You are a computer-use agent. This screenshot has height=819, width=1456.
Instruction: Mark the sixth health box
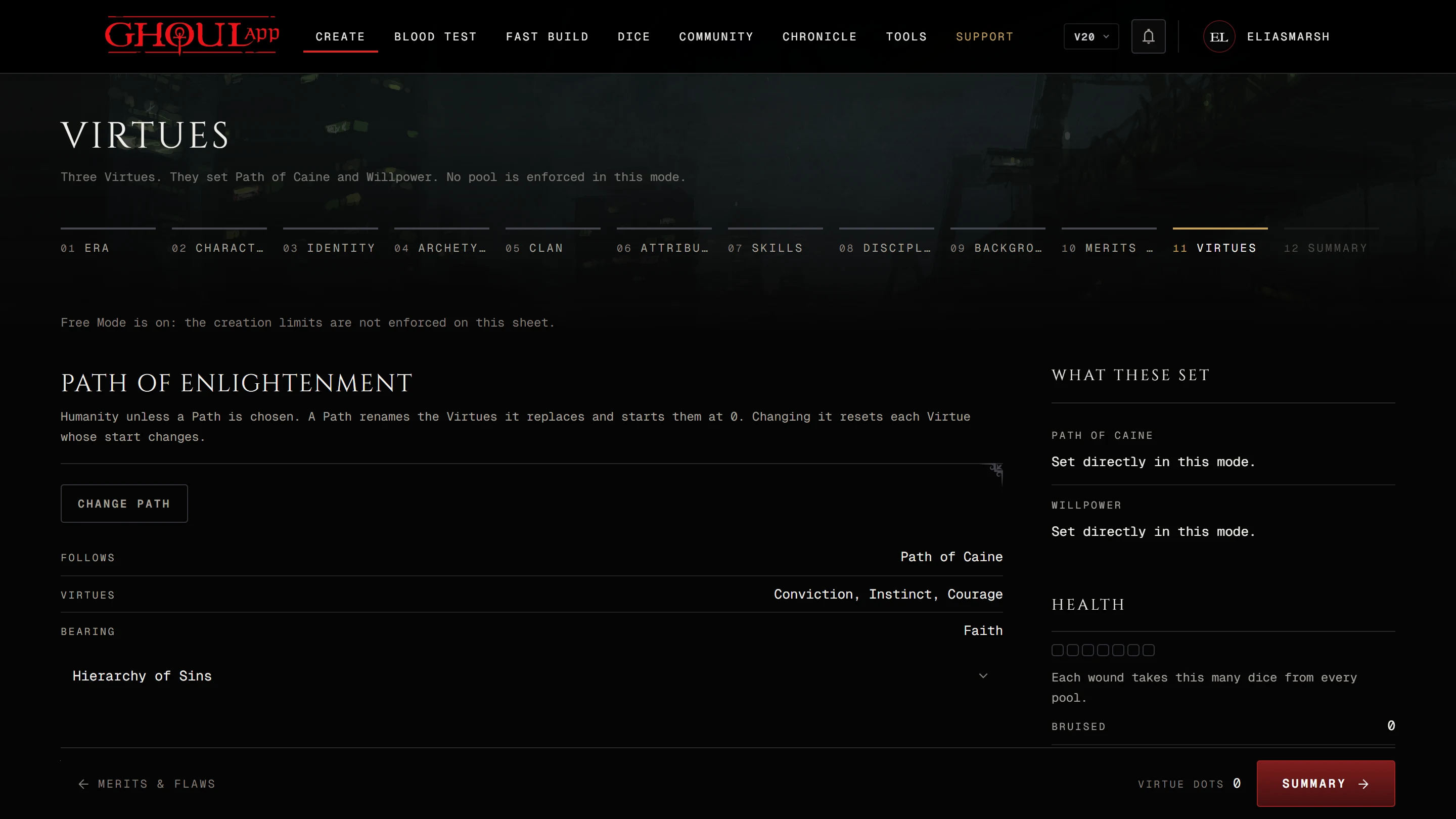[1133, 650]
